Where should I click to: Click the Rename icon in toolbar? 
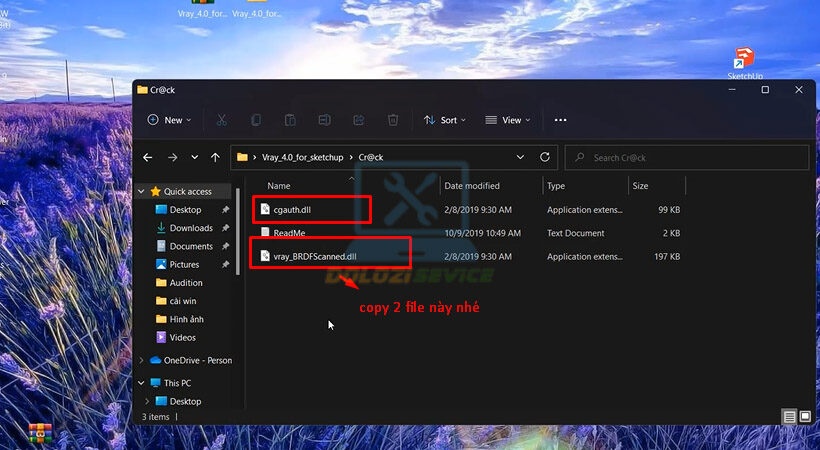point(324,120)
